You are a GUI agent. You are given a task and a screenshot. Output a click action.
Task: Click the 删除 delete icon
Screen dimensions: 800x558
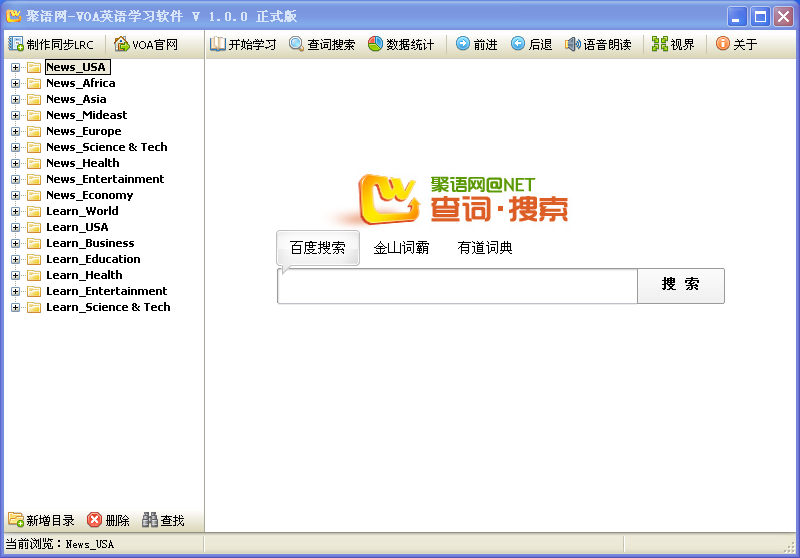tap(94, 520)
